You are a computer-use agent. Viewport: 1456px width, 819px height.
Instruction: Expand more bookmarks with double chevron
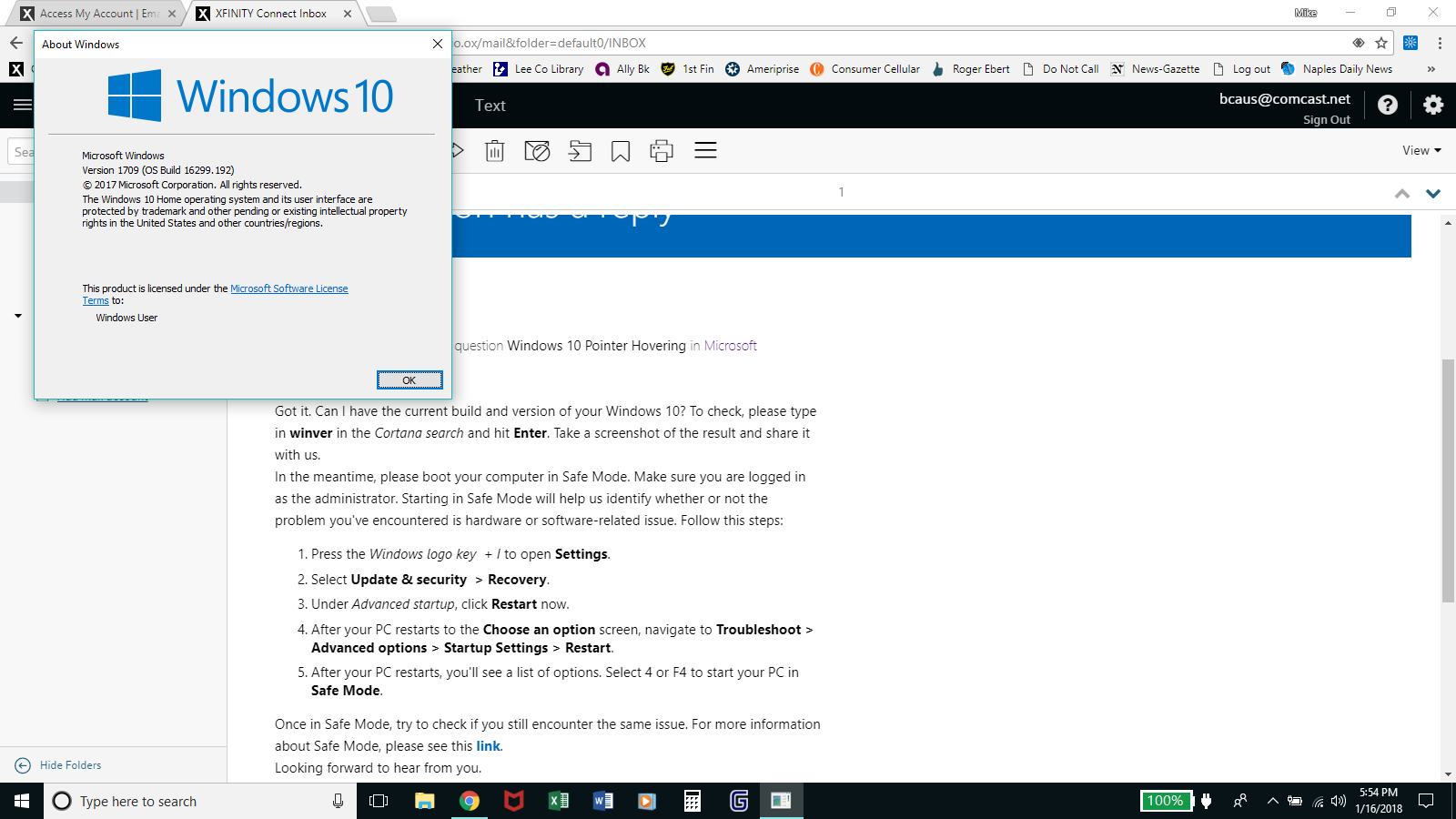click(x=1431, y=69)
